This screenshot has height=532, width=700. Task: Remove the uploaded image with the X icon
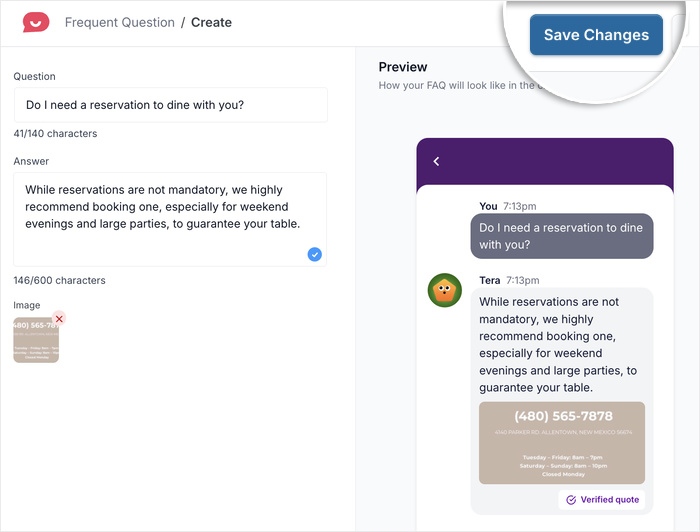point(59,319)
